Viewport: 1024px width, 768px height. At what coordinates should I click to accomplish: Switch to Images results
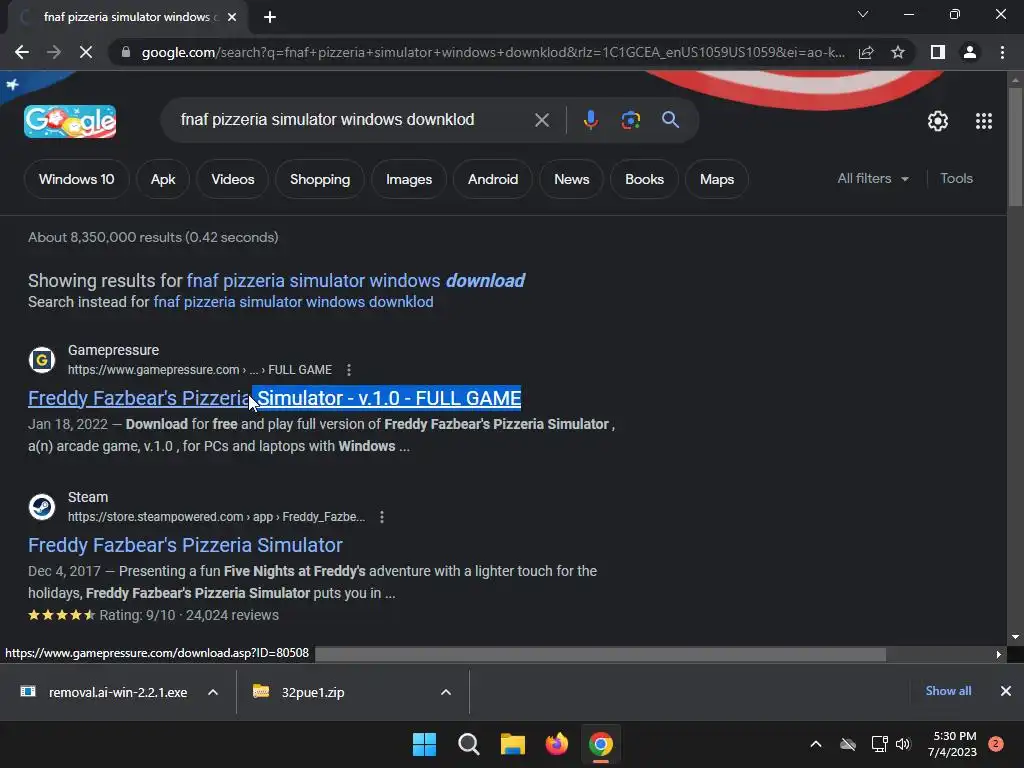tap(409, 179)
